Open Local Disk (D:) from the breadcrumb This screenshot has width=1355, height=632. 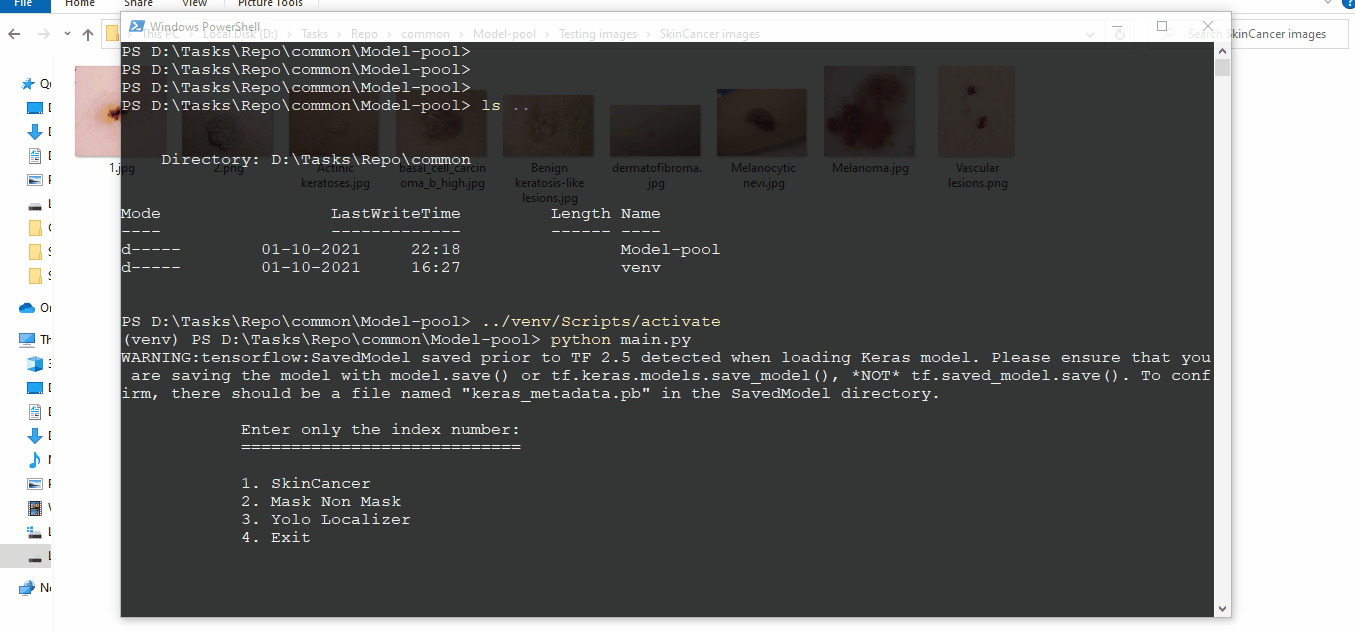coord(240,33)
